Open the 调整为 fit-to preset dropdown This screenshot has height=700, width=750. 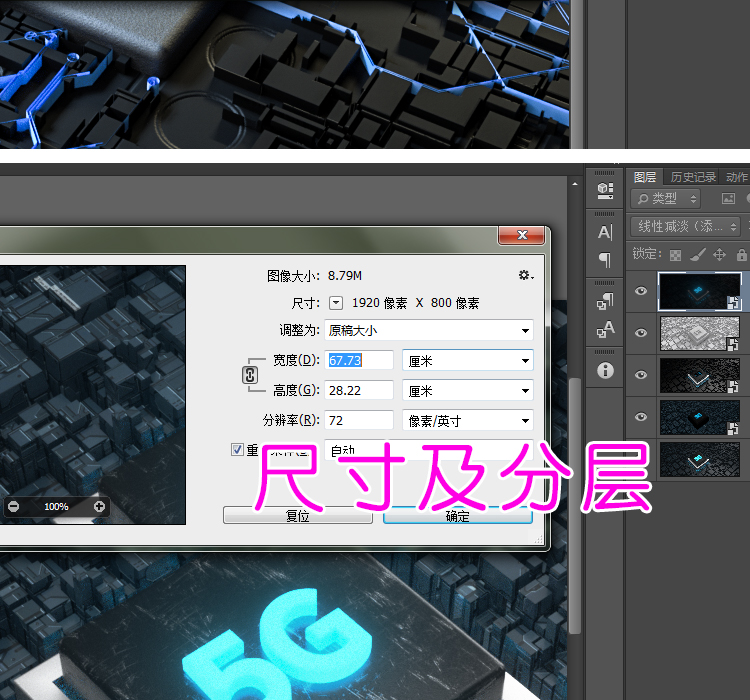tap(429, 330)
